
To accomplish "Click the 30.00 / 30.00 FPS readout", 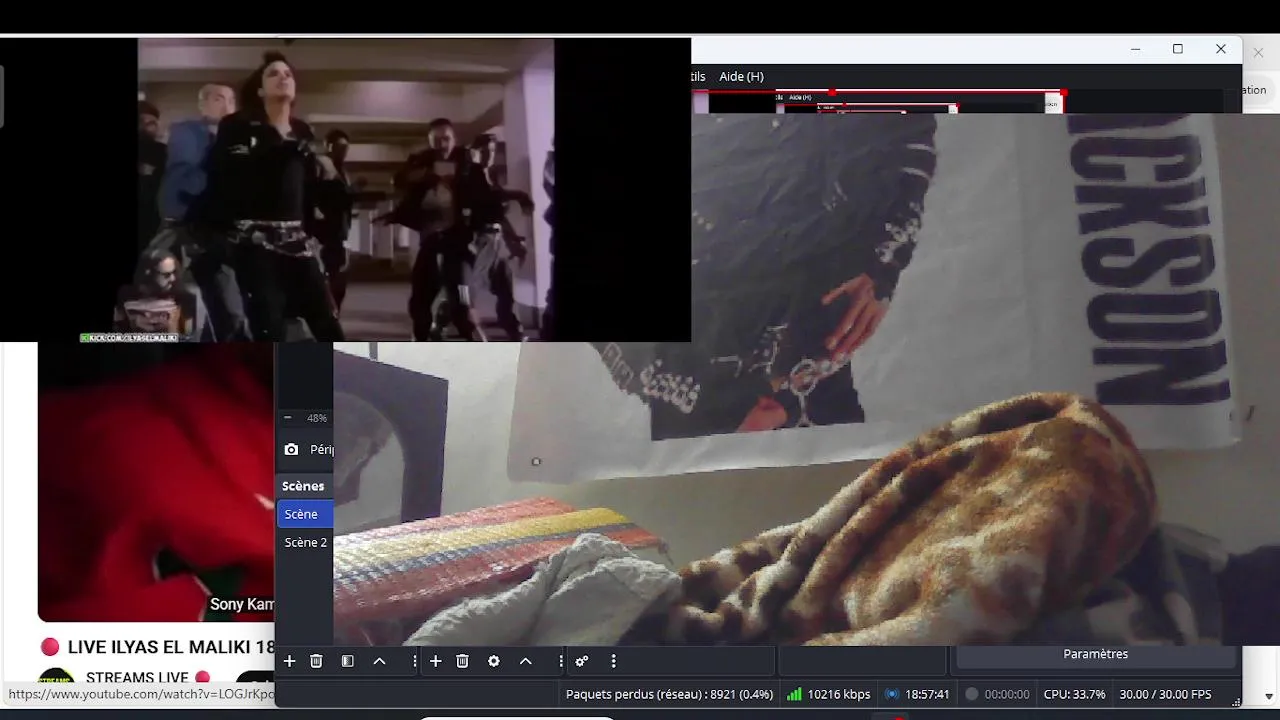I will 1165,694.
